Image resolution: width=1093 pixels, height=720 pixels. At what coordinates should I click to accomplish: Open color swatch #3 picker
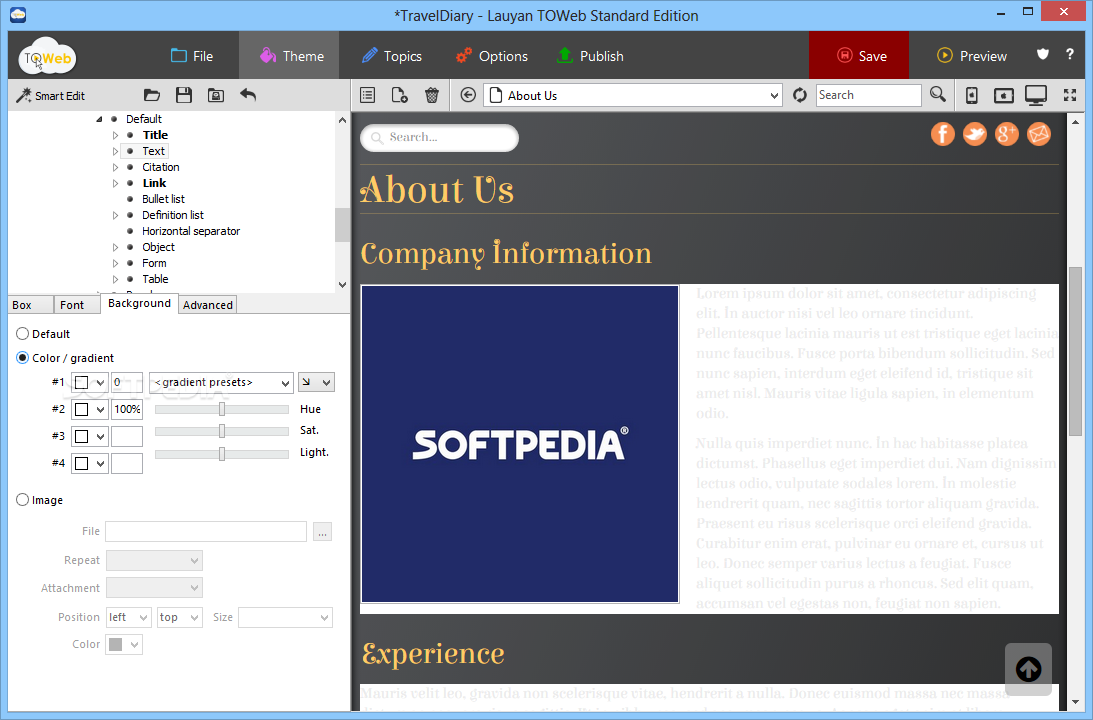click(x=89, y=436)
